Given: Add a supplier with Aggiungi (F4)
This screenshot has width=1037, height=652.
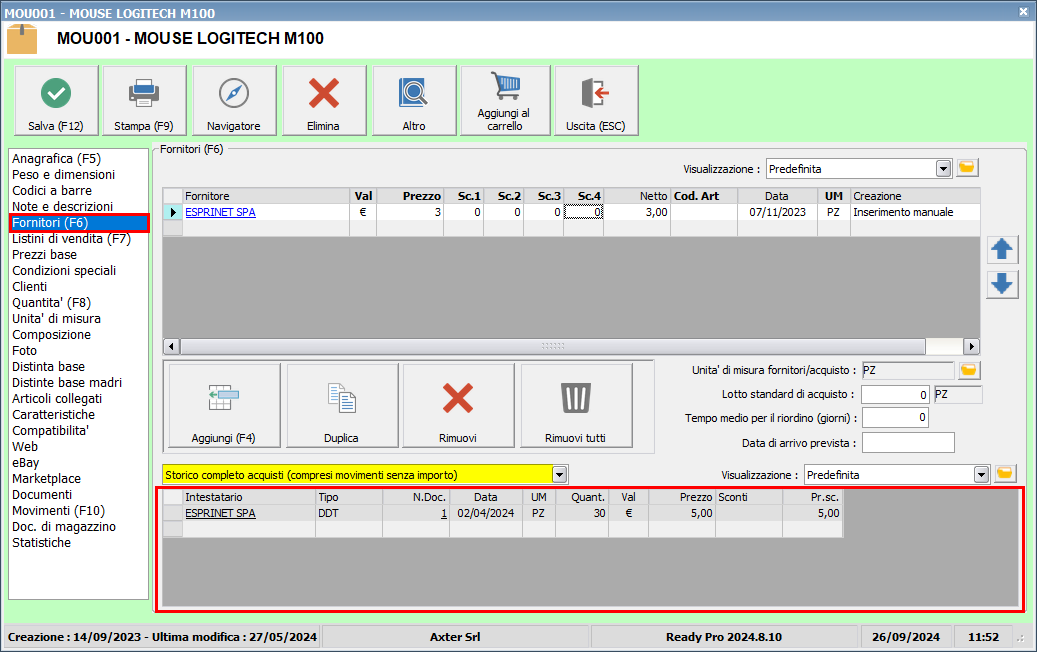Looking at the screenshot, I should [224, 405].
